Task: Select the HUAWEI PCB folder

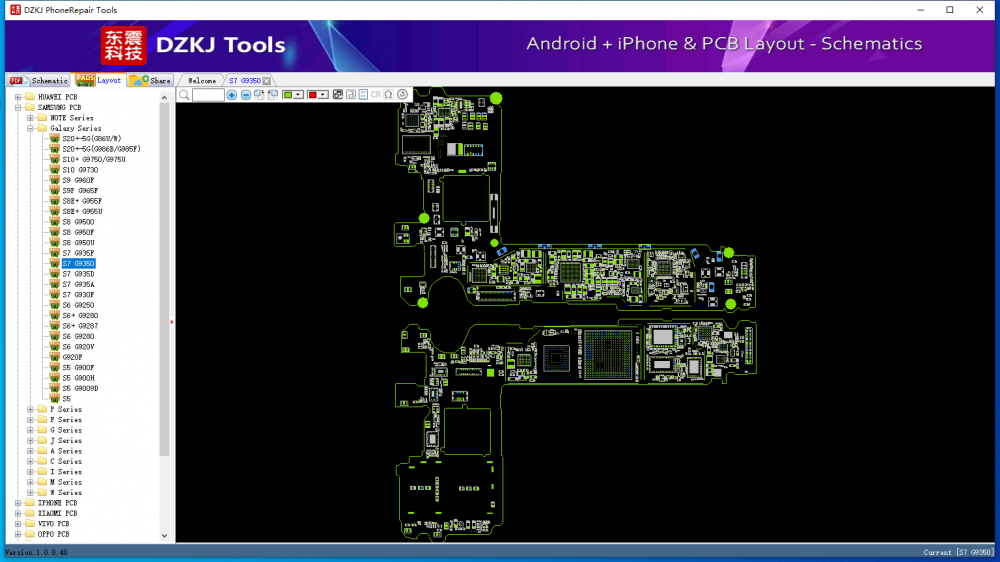Action: coord(57,97)
